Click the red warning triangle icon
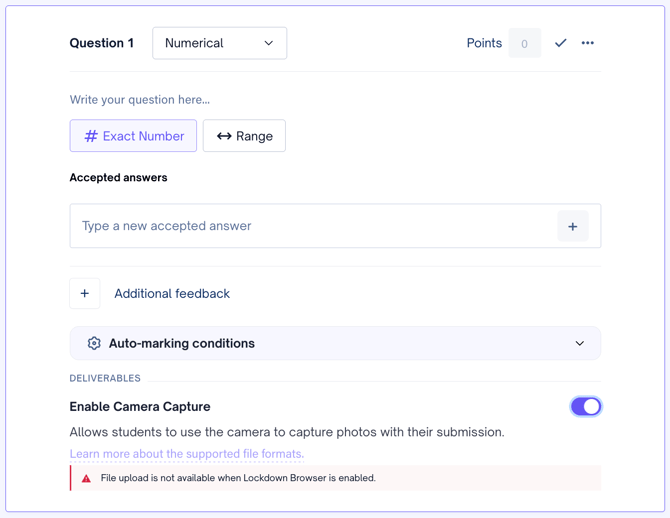Screen dimensions: 670x518 point(86,479)
